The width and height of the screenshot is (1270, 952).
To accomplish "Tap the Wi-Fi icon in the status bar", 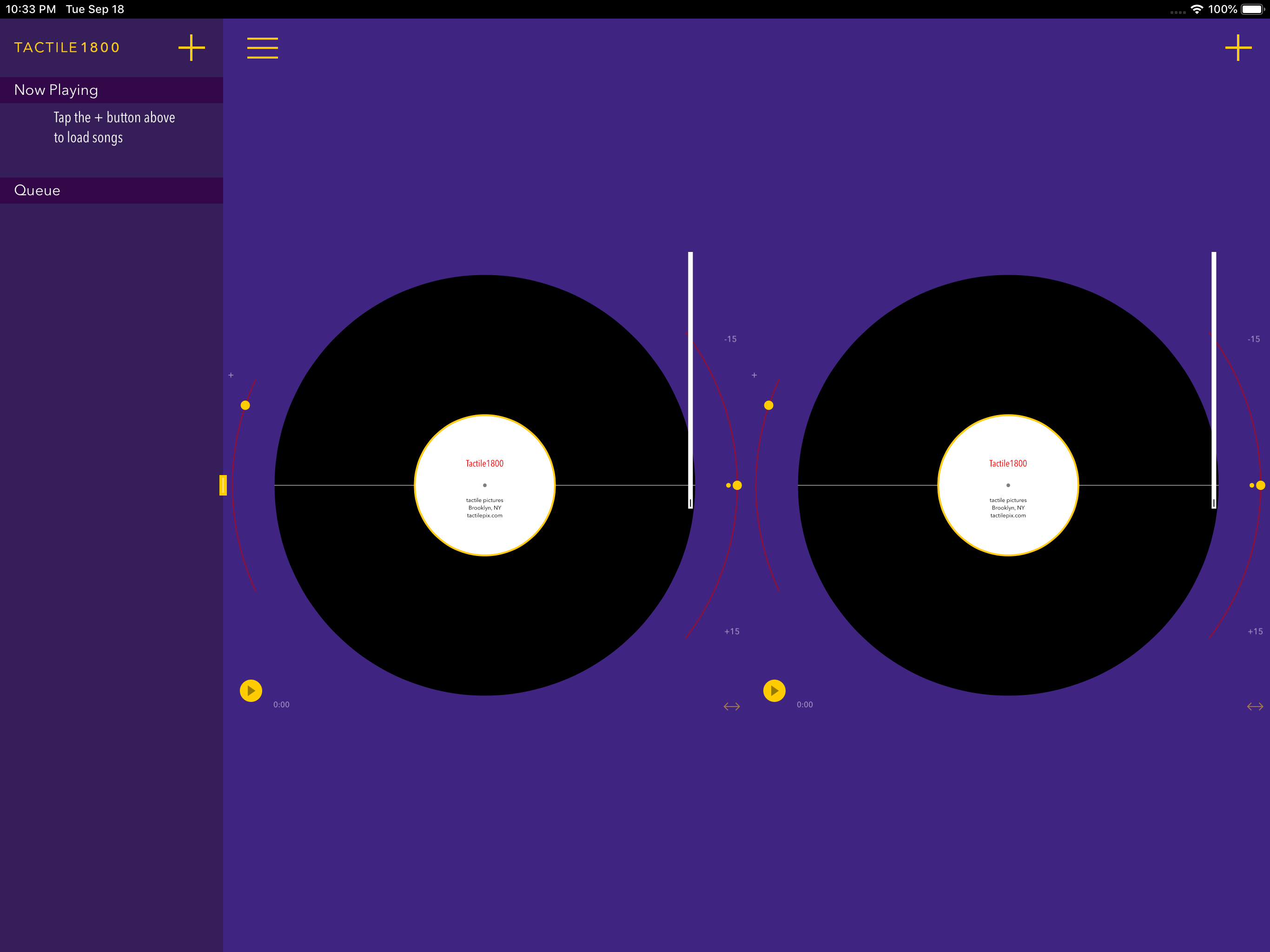I will point(1197,9).
